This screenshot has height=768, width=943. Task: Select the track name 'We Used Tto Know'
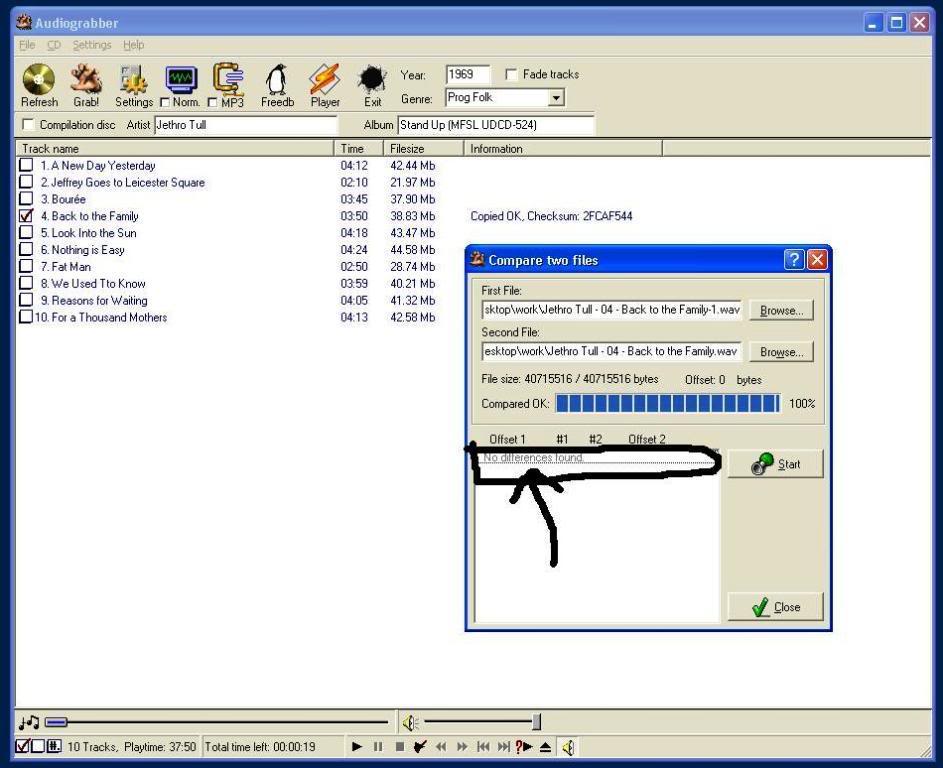pos(98,283)
